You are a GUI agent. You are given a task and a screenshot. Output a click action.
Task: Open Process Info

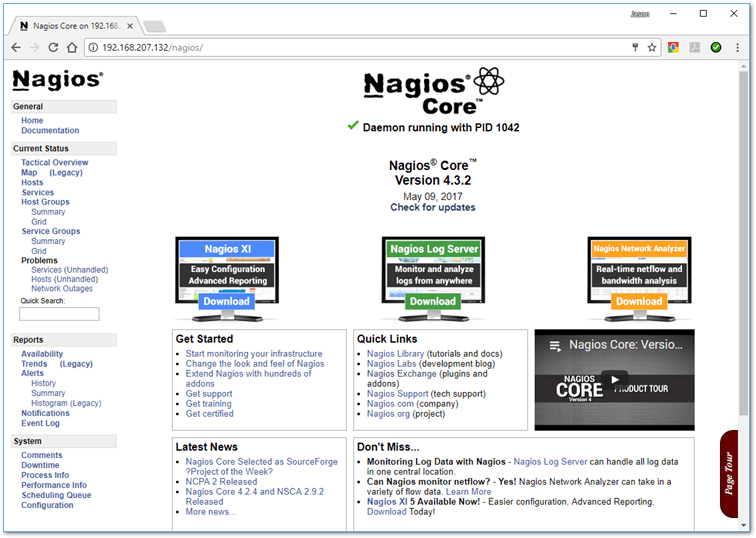(x=45, y=475)
